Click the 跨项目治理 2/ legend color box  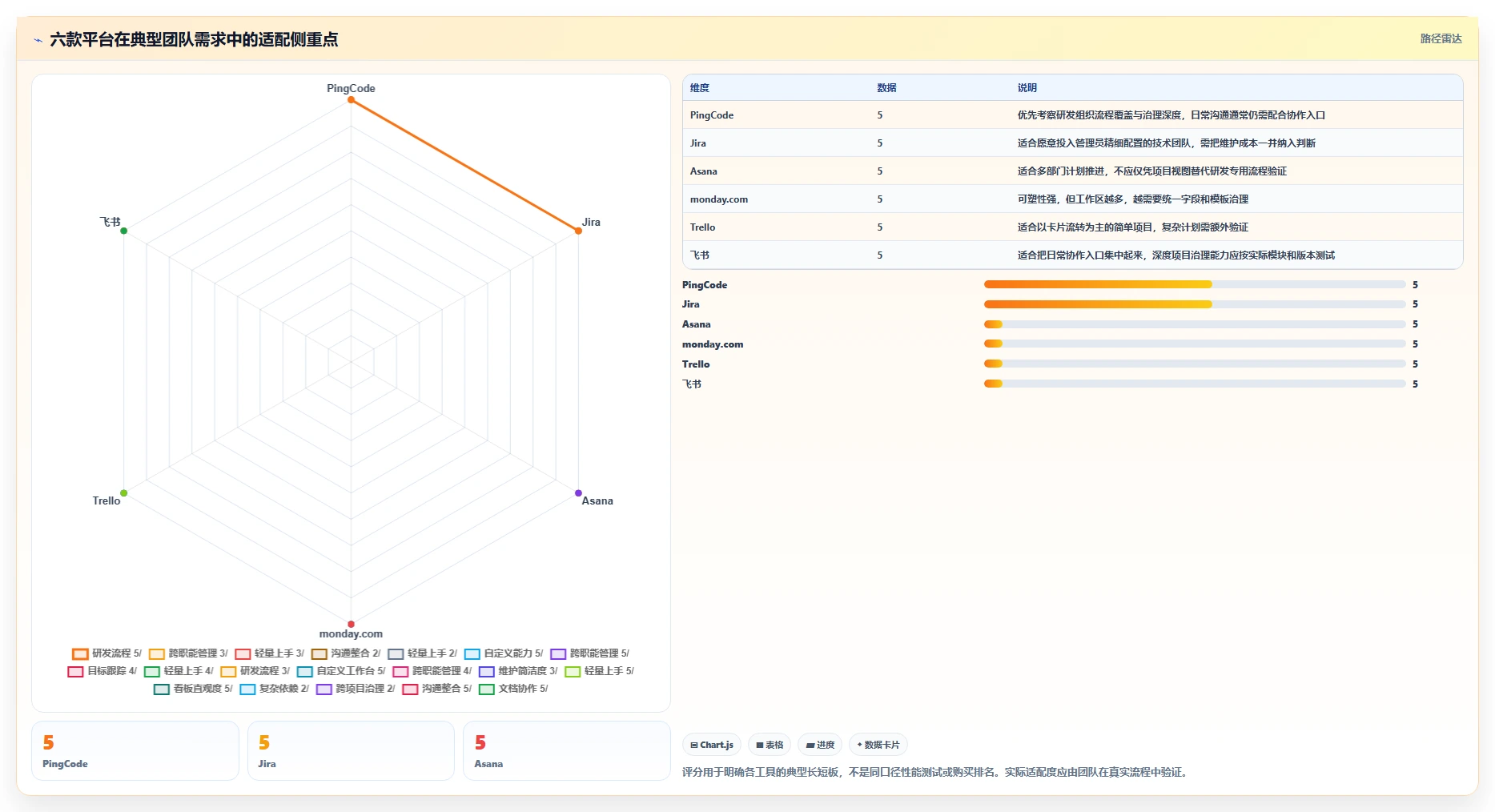pyautogui.click(x=324, y=689)
